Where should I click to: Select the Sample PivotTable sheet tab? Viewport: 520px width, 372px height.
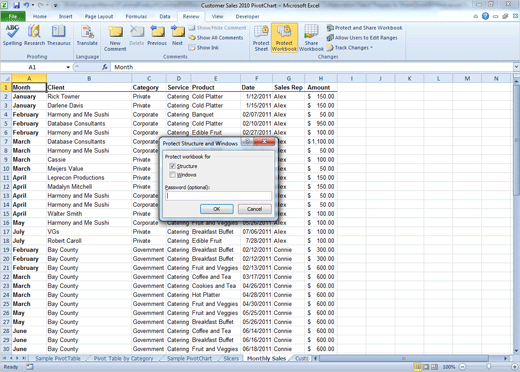(x=58, y=358)
